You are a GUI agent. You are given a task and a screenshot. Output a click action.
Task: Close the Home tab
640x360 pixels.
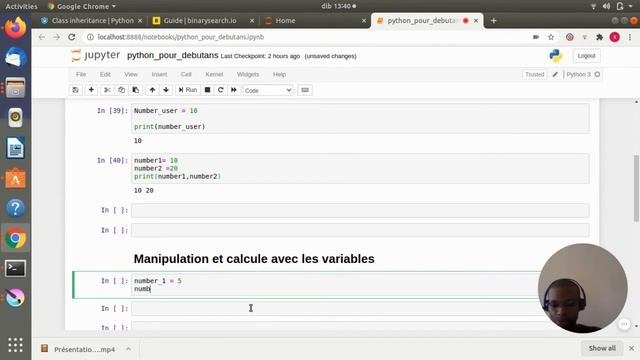(364, 20)
